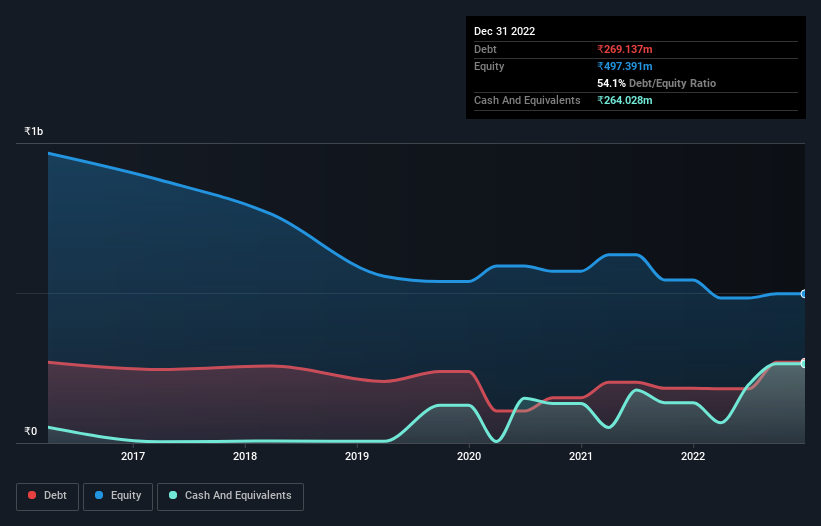The width and height of the screenshot is (821, 526).
Task: Click the ₹1b y-axis label
Action: click(34, 131)
